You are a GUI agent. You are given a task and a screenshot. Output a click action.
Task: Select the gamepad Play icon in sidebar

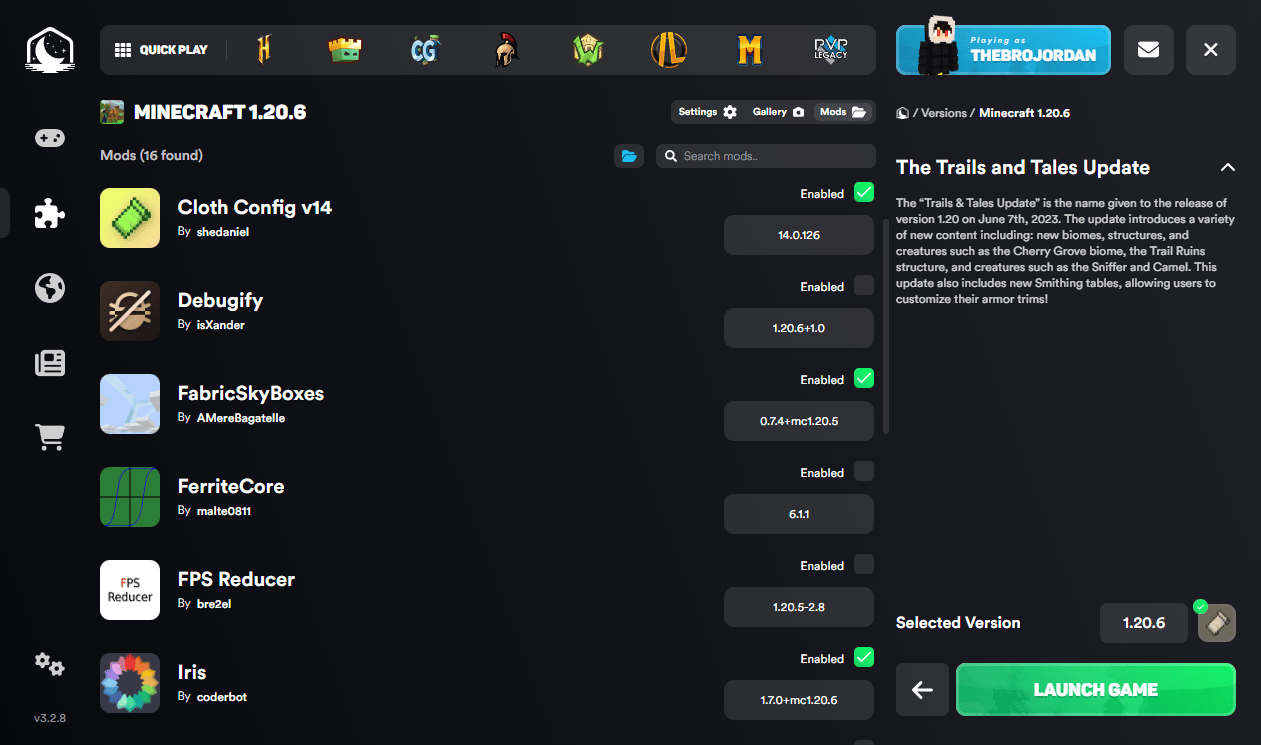tap(50, 138)
